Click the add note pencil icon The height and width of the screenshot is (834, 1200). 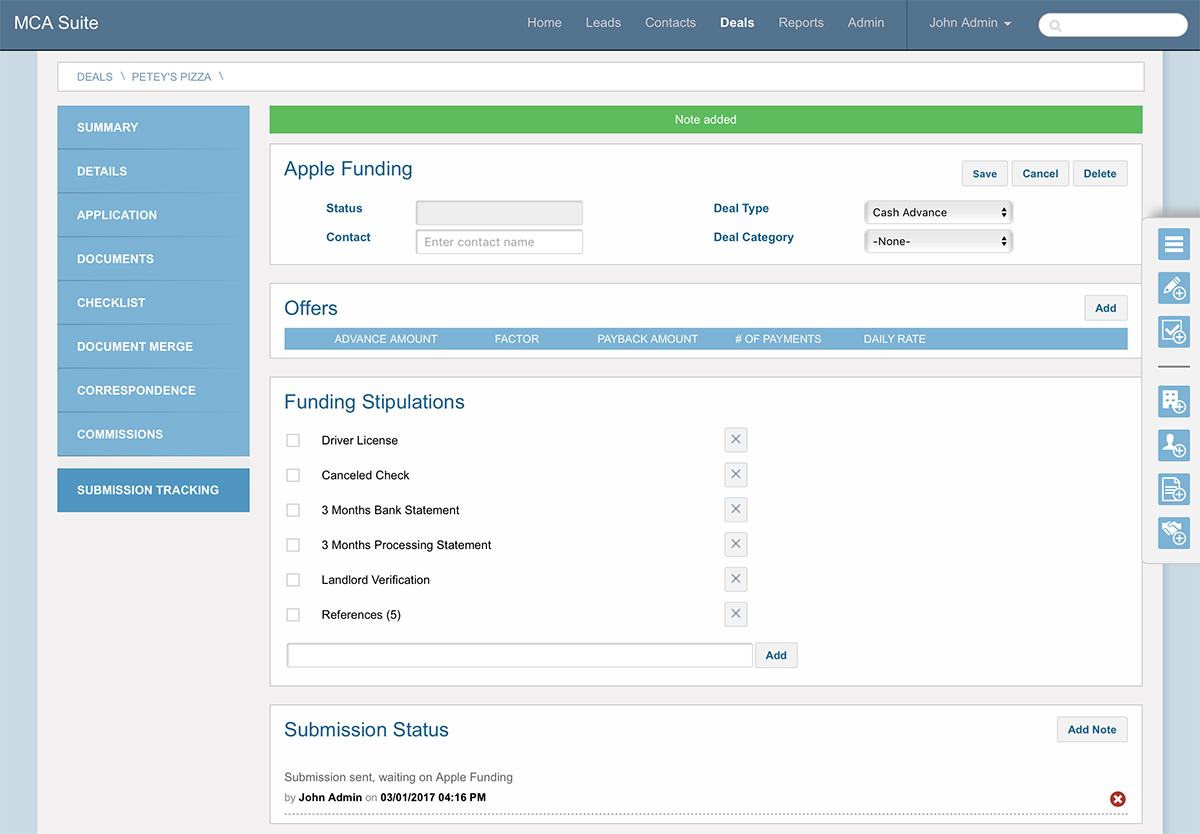[1173, 287]
